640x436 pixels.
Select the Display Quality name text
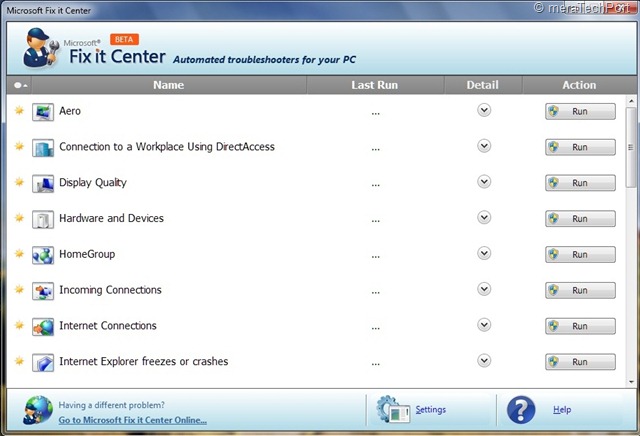[93, 183]
